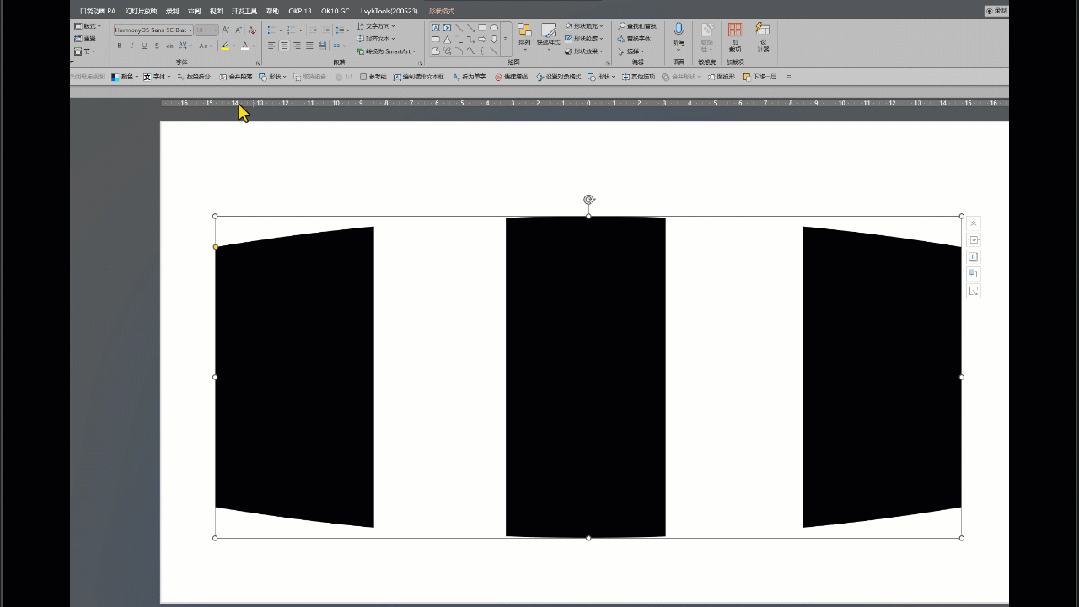Click Find in editing group

tap(637, 26)
